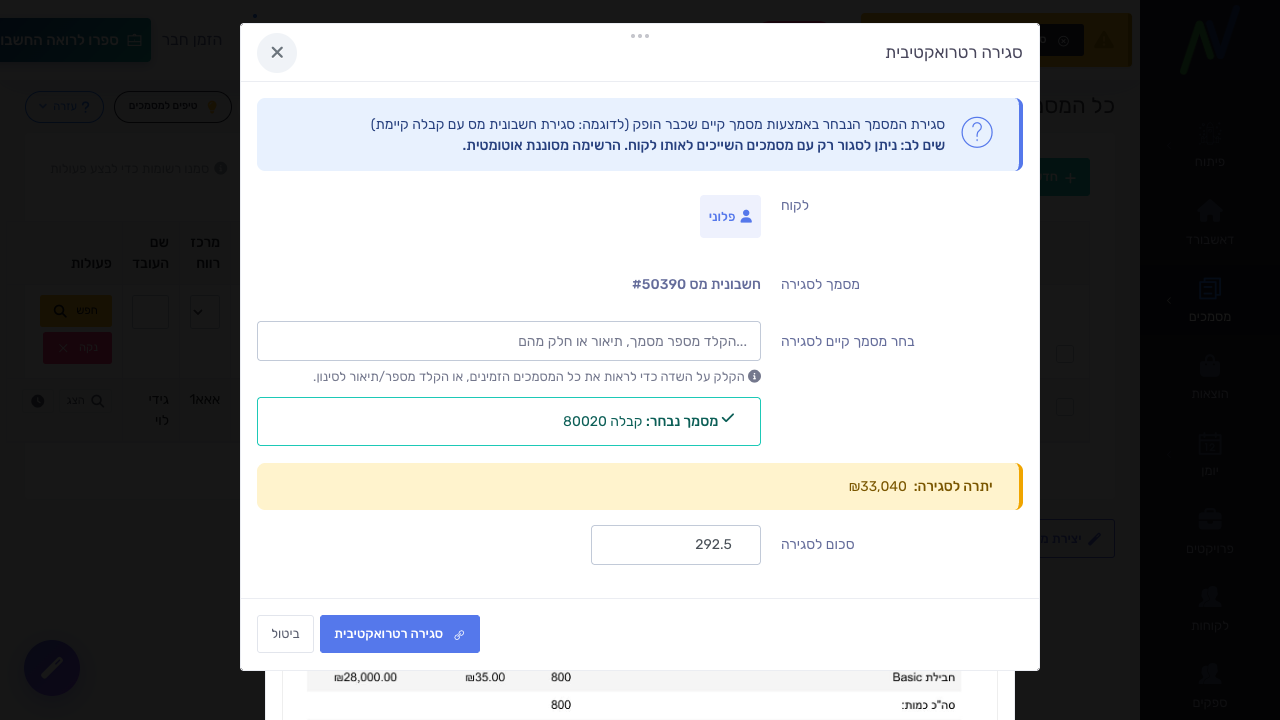Click the floating purple pencil edit button
The width and height of the screenshot is (1280, 720).
[52, 668]
